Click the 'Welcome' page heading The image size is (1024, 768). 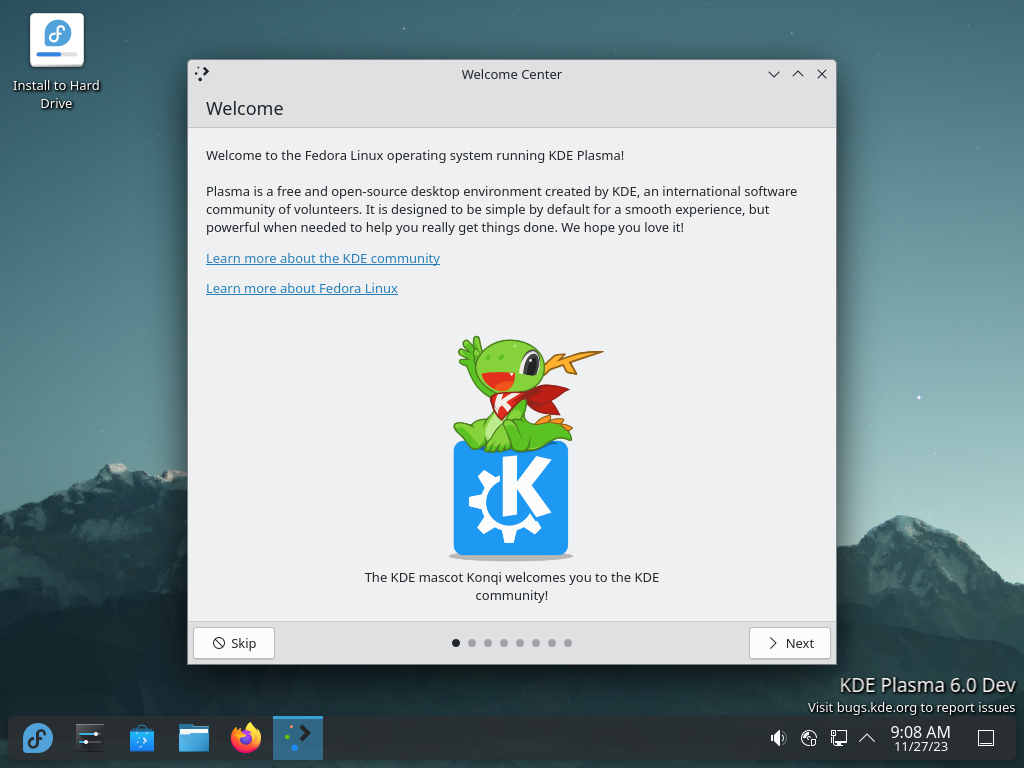point(244,108)
